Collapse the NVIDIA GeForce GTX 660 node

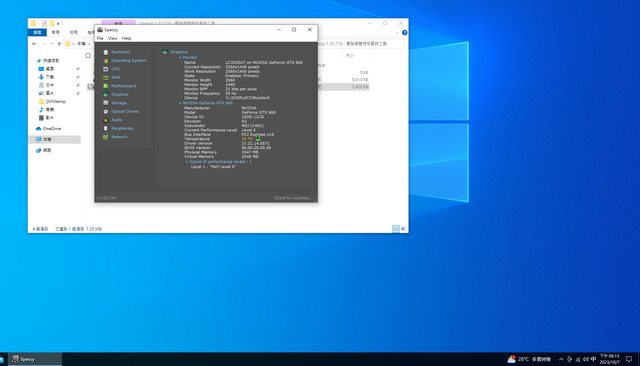tap(180, 103)
